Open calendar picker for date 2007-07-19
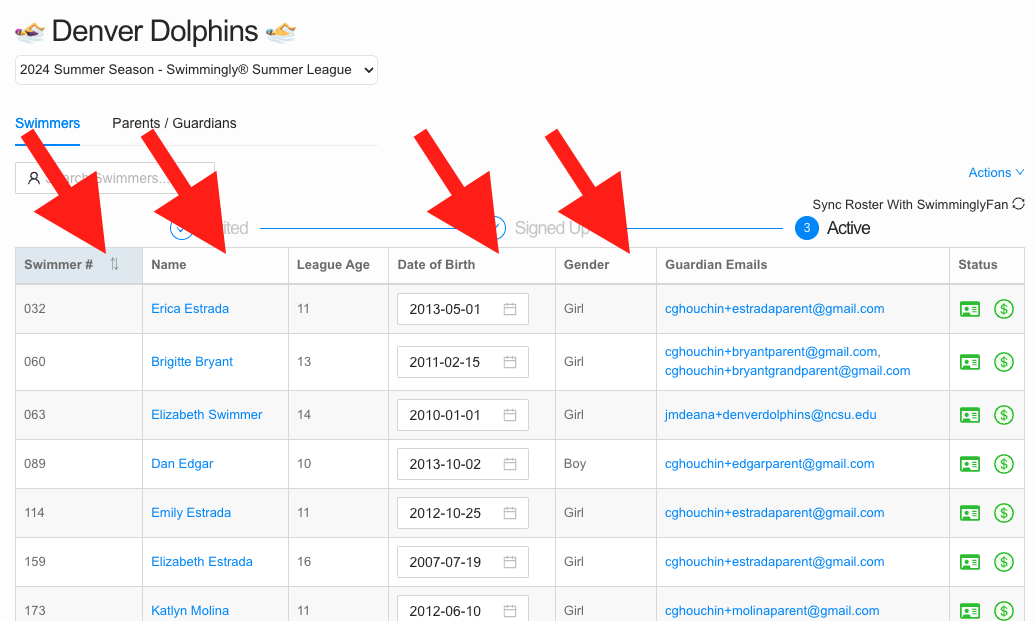The image size is (1035, 621). [510, 562]
